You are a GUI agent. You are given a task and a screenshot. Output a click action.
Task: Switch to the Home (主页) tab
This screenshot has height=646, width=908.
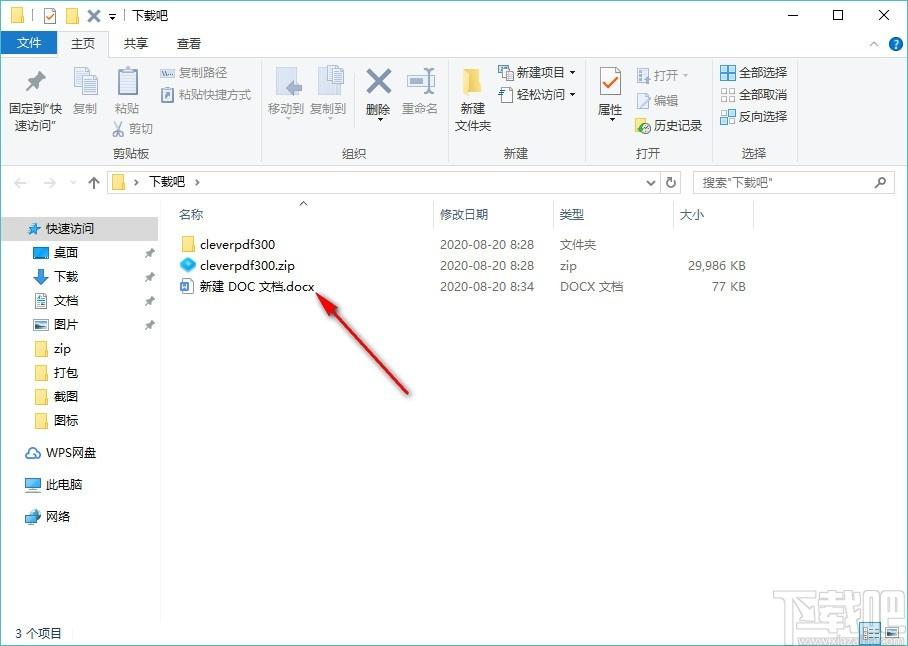pos(83,43)
